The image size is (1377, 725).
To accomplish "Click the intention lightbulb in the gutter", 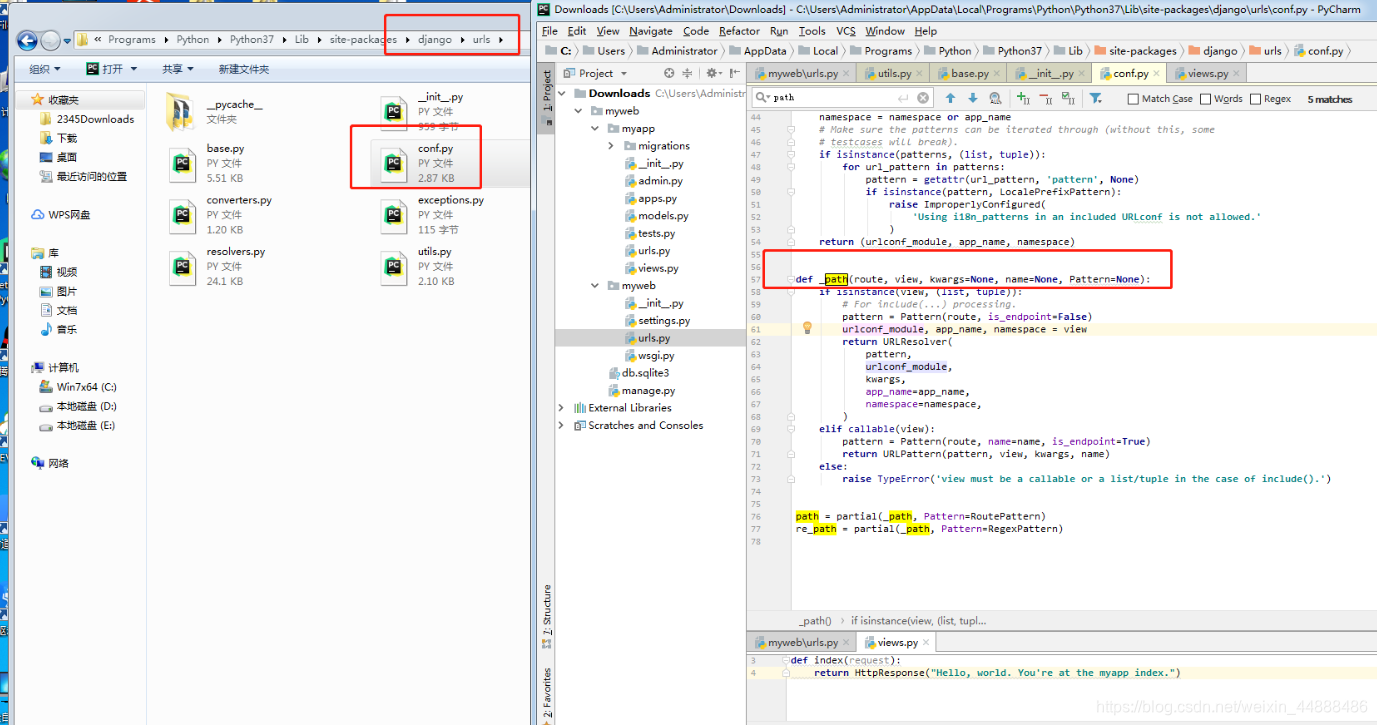I will click(x=807, y=328).
